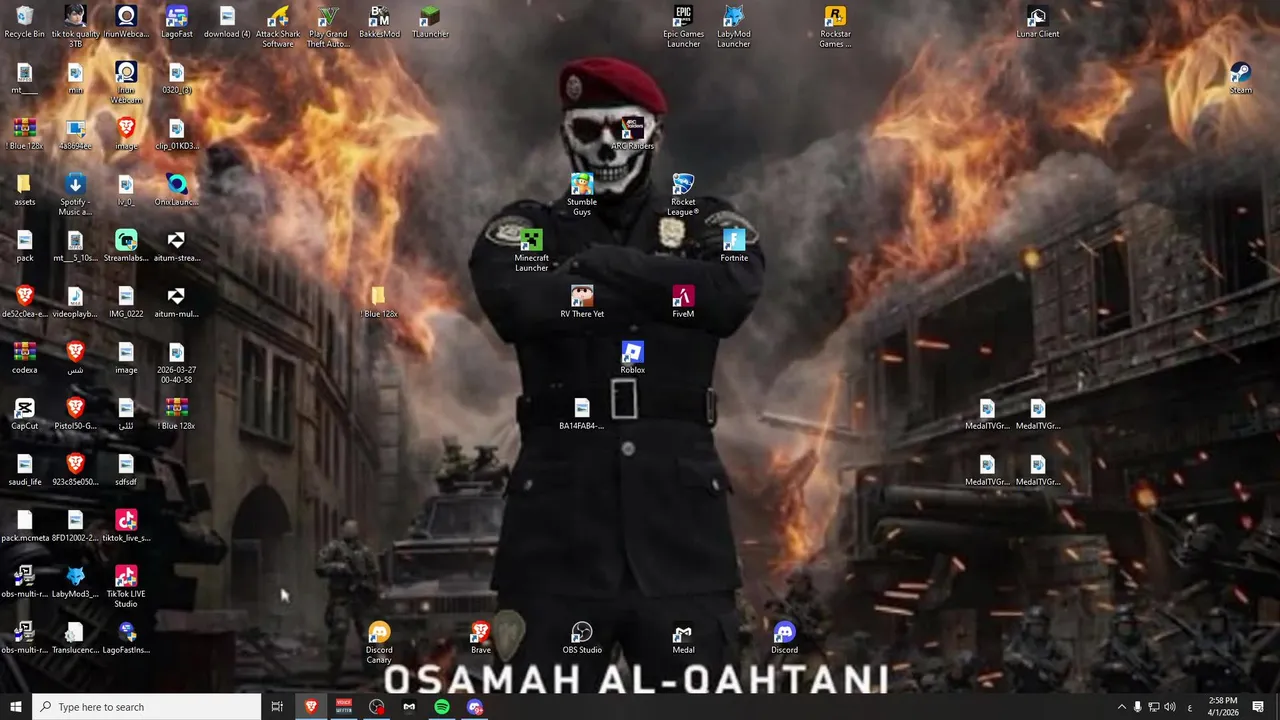Open Spotify from the taskbar
Image resolution: width=1280 pixels, height=720 pixels.
(x=442, y=707)
